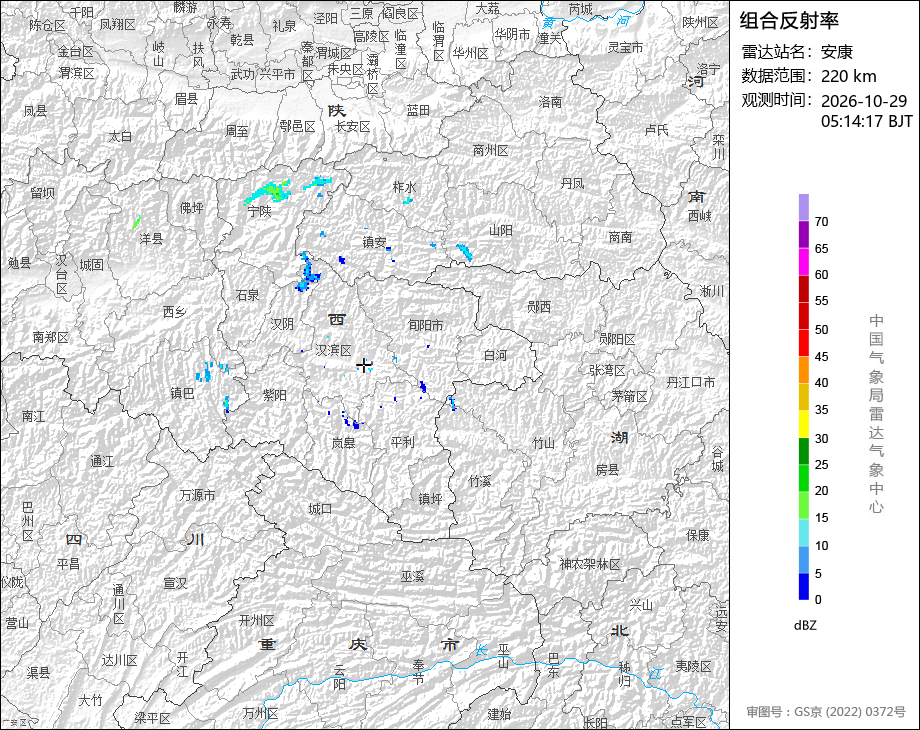Click the 岚皋 county label
This screenshot has width=920, height=730.
(x=343, y=443)
